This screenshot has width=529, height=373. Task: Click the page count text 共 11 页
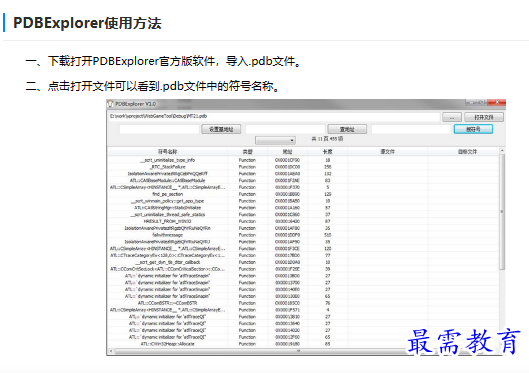point(319,139)
